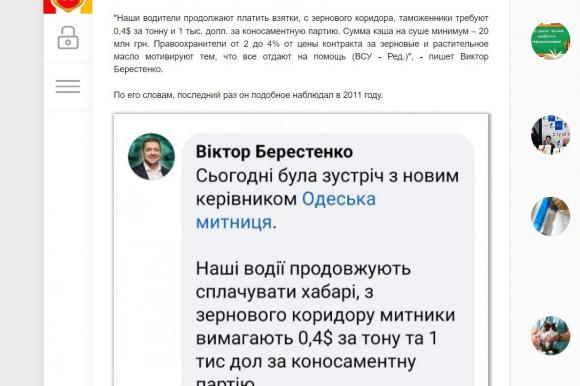
Task: Click the line зернового коридору митники
Action: click(326, 315)
